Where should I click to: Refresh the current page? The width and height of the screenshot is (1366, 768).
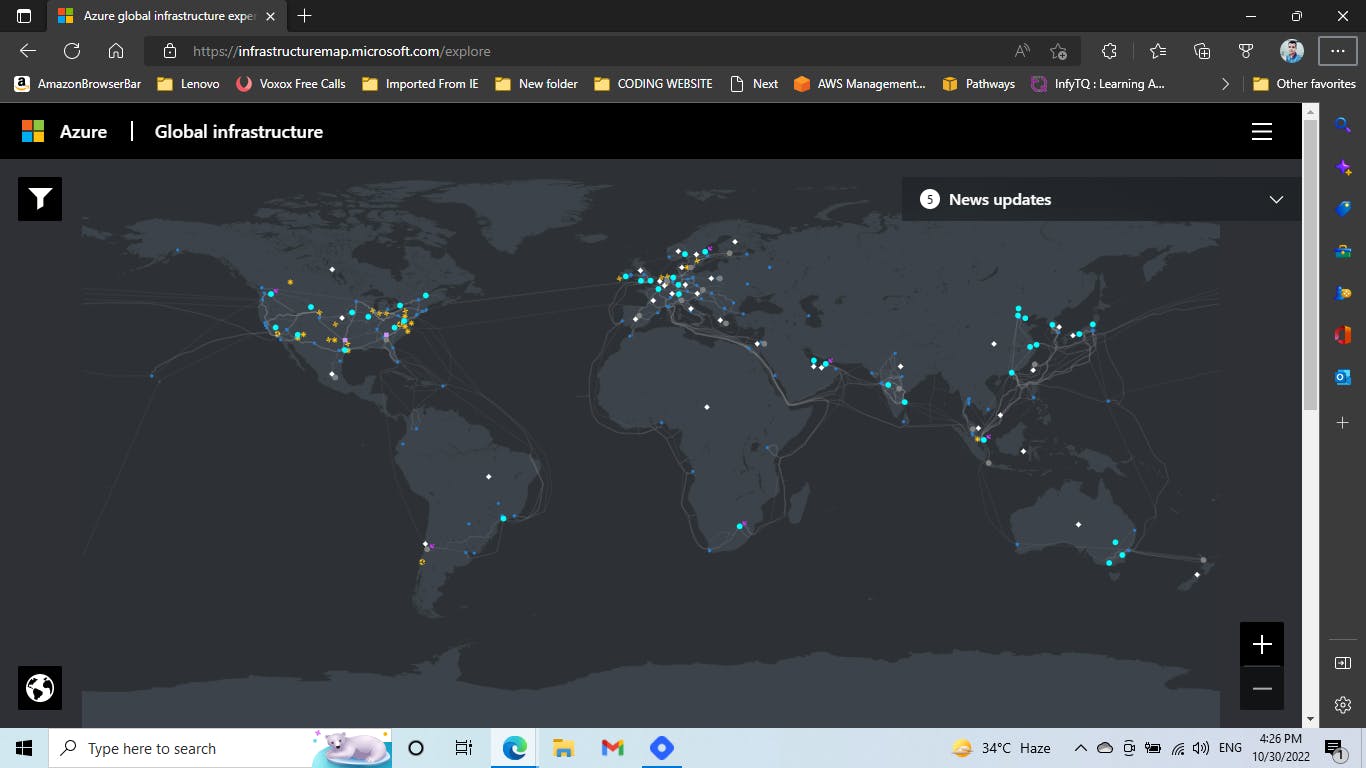point(72,51)
